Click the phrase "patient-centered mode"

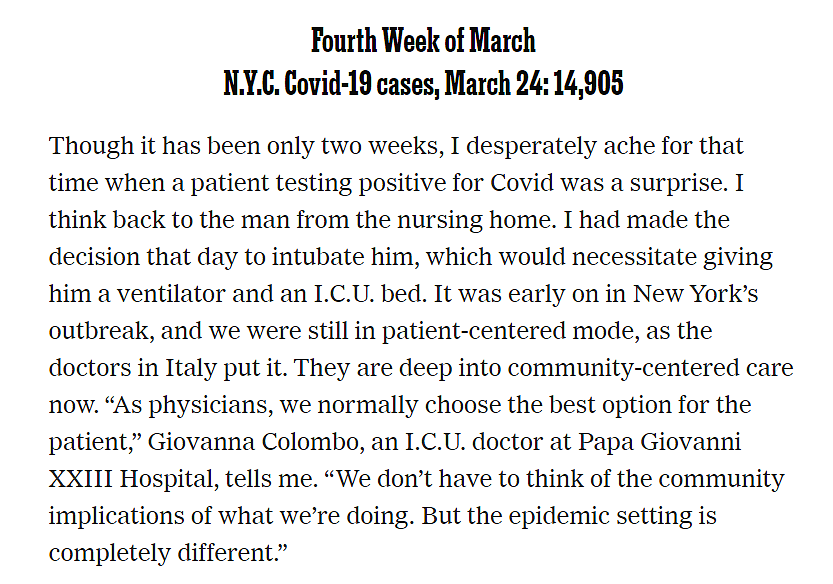pyautogui.click(x=511, y=331)
